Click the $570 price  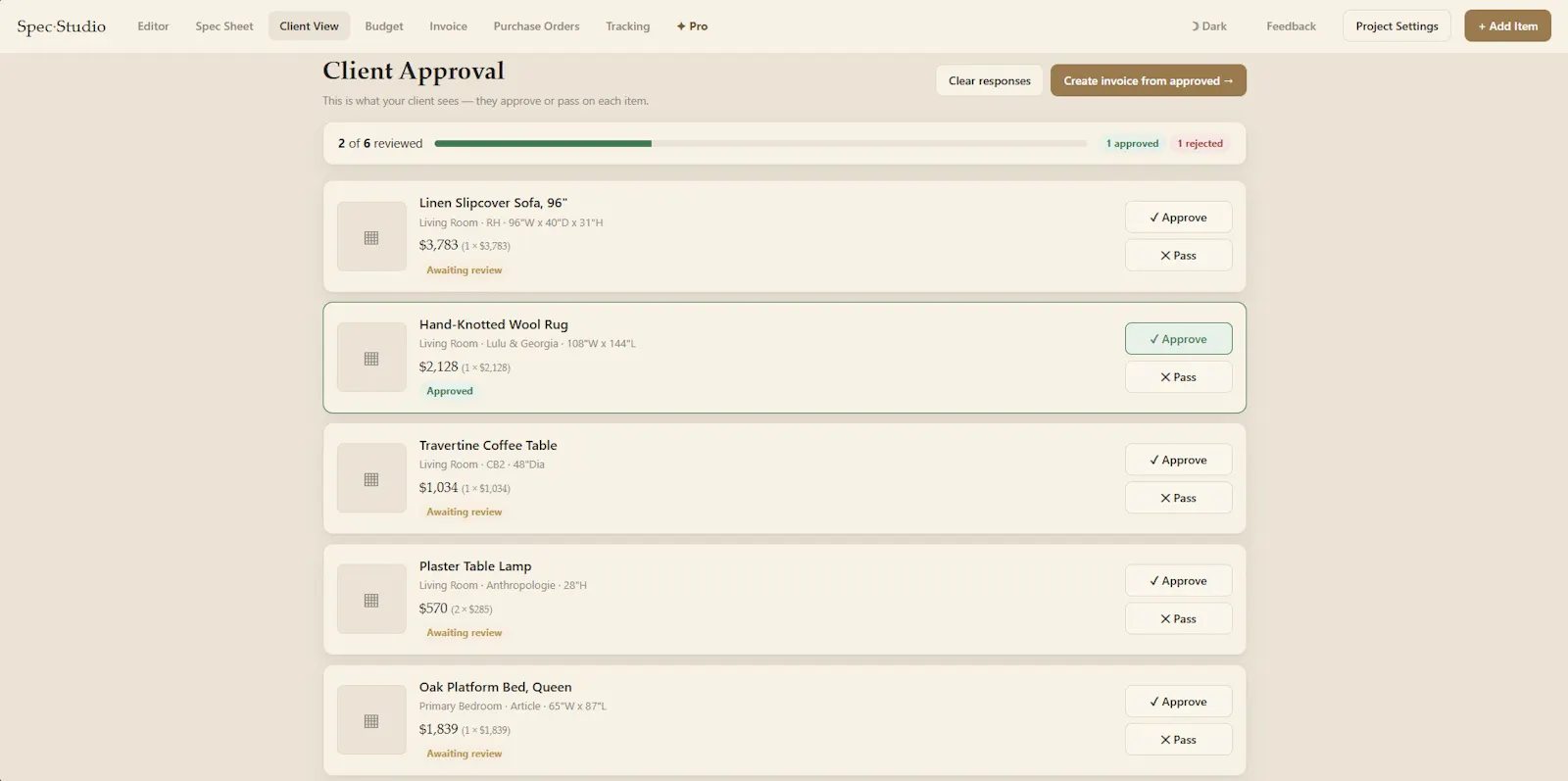click(x=433, y=609)
